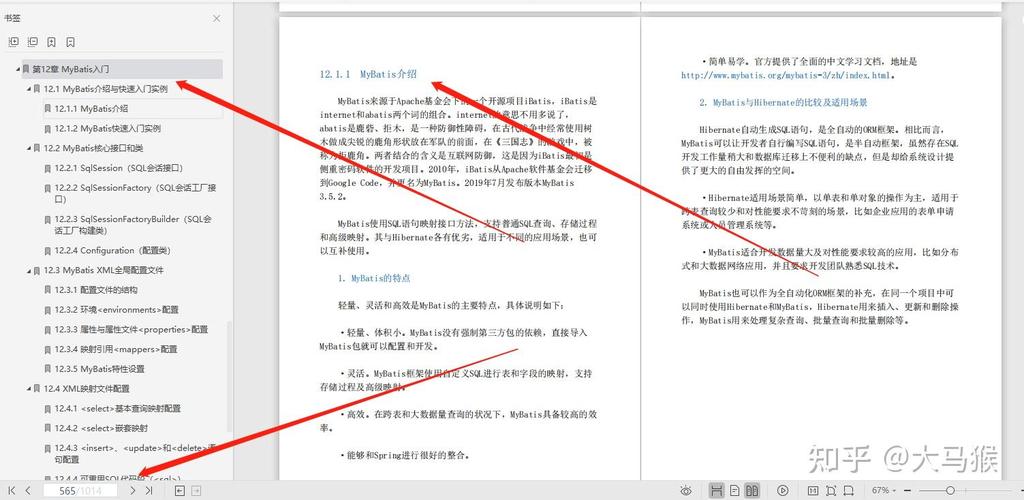Screen dimensions: 1024x500
Task: Open the 67% zoom level dropdown
Action: click(x=884, y=490)
